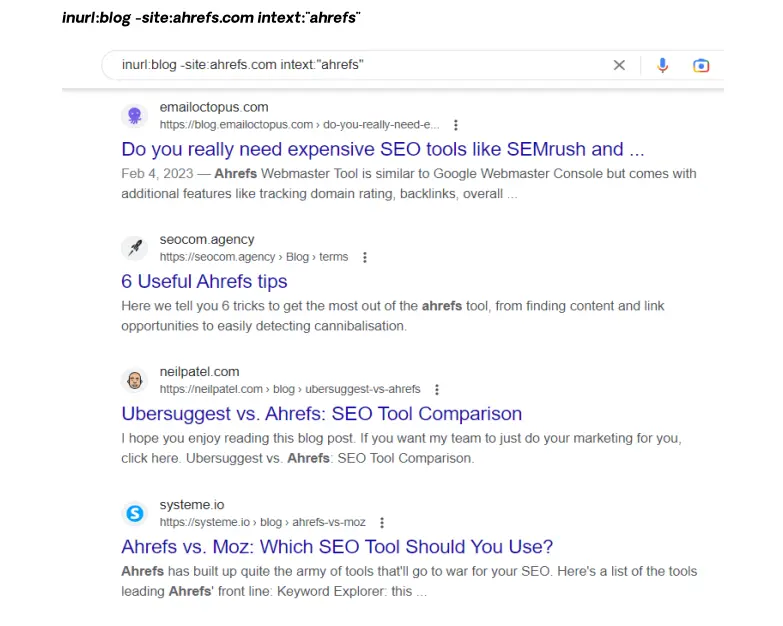The image size is (783, 626).
Task: Click inside the search query input field
Action: (360, 65)
